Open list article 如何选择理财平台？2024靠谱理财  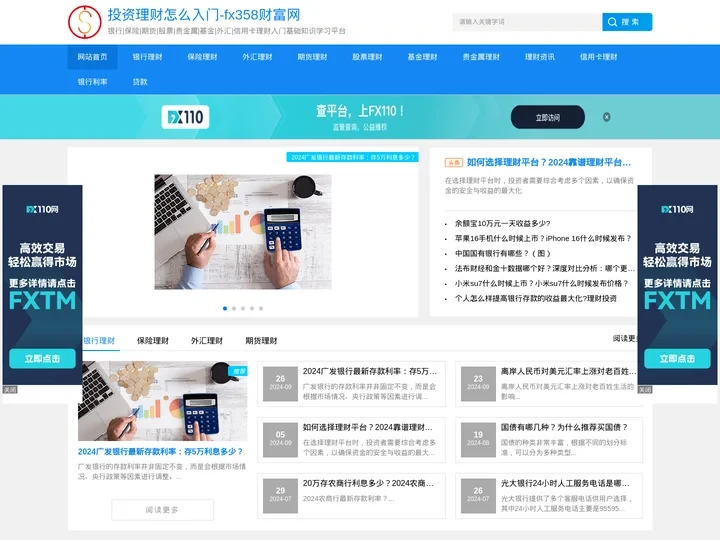click(367, 427)
